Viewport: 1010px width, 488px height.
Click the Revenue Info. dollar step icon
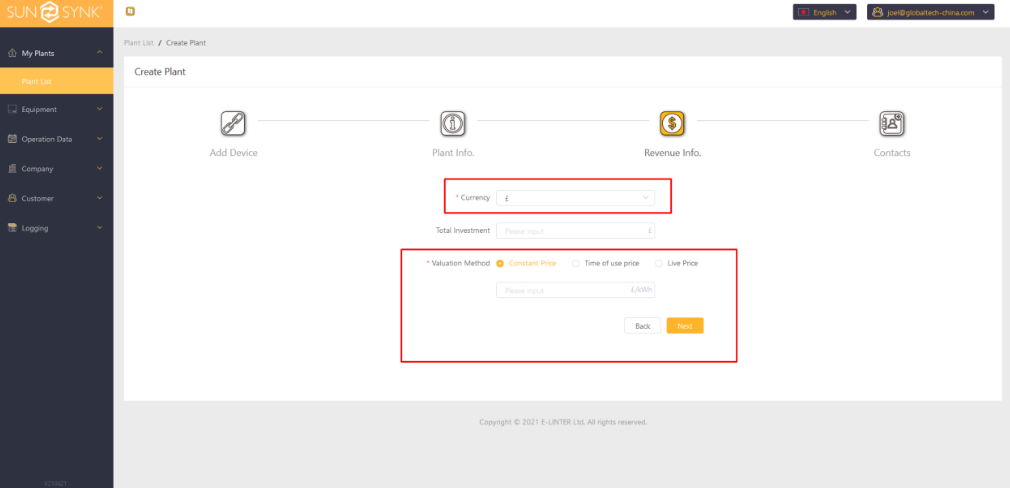pyautogui.click(x=672, y=123)
